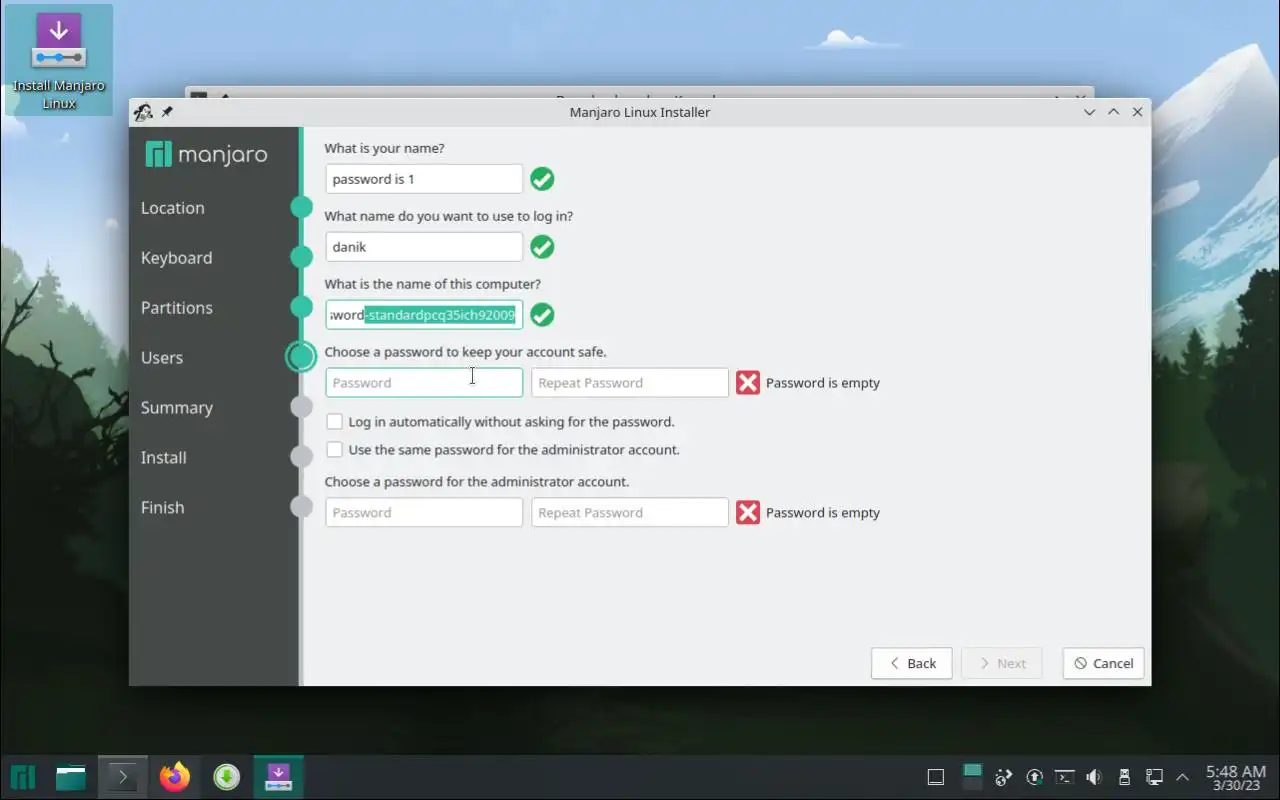1280x800 pixels.
Task: Focus the computer name field
Action: coord(424,315)
